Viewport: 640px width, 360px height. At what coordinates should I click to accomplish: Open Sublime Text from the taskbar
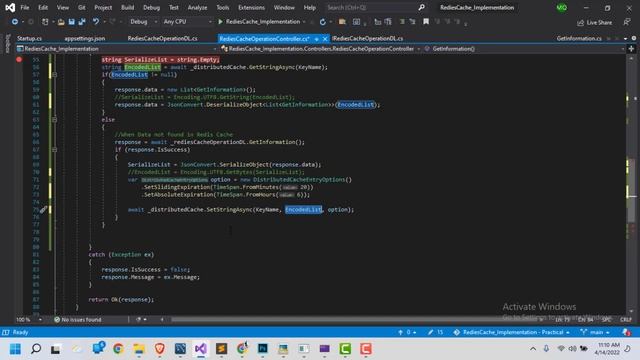(222, 349)
